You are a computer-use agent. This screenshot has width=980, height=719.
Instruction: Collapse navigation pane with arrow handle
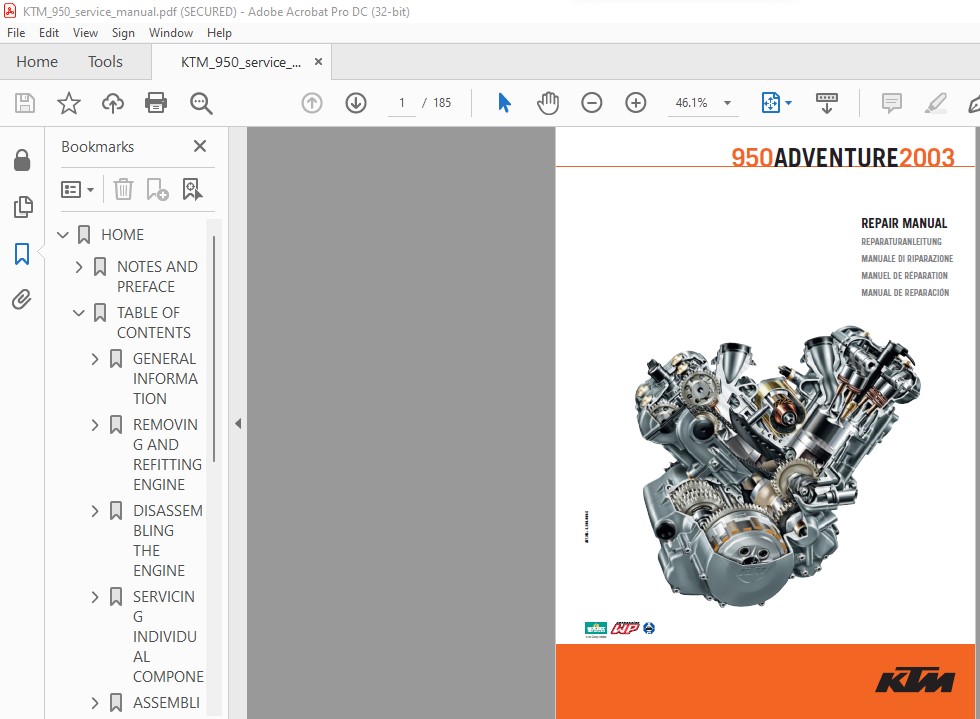tap(238, 423)
